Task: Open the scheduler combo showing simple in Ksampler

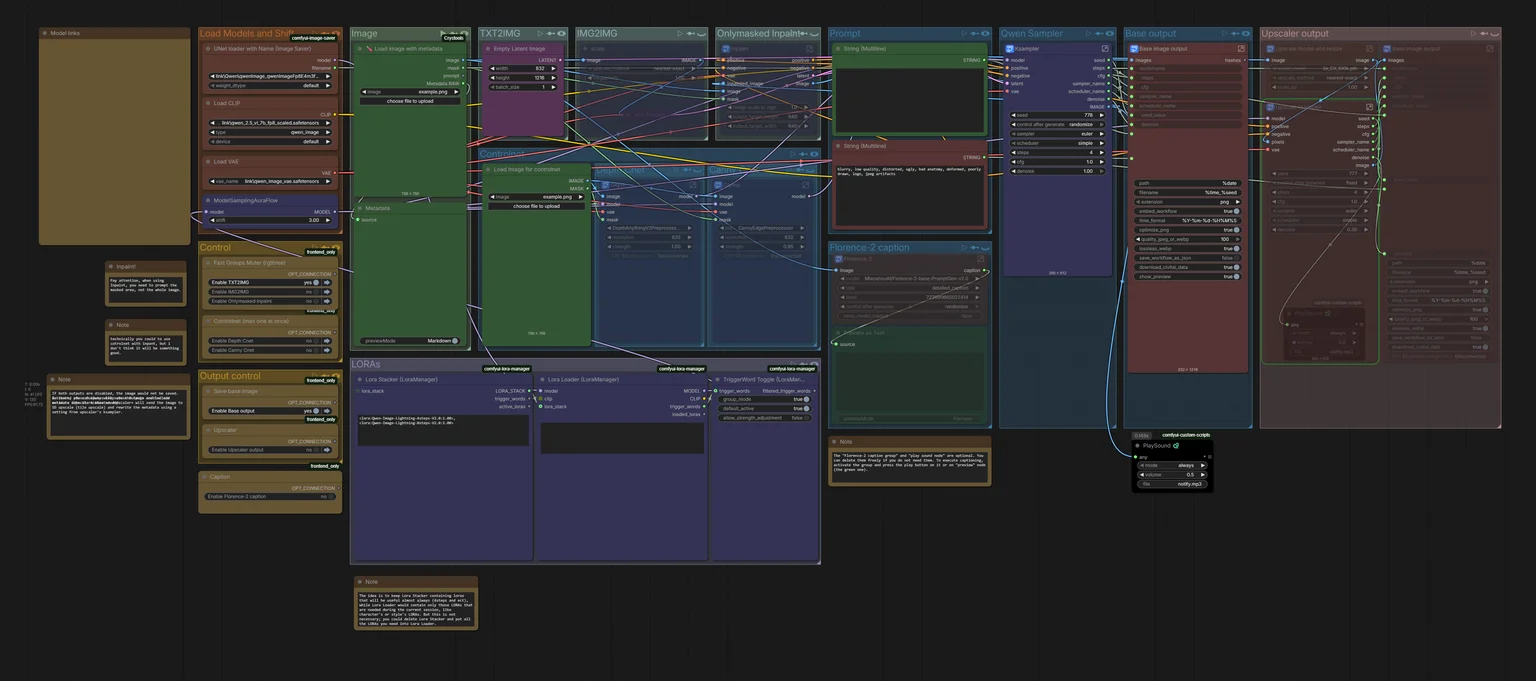Action: (x=1057, y=143)
